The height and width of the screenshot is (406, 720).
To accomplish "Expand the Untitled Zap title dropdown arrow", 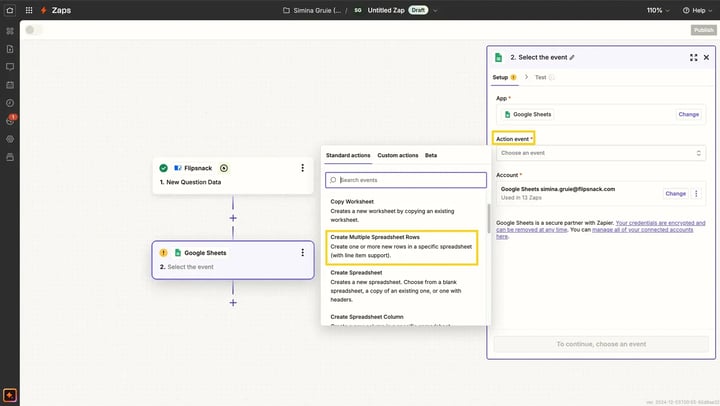I will [x=435, y=10].
